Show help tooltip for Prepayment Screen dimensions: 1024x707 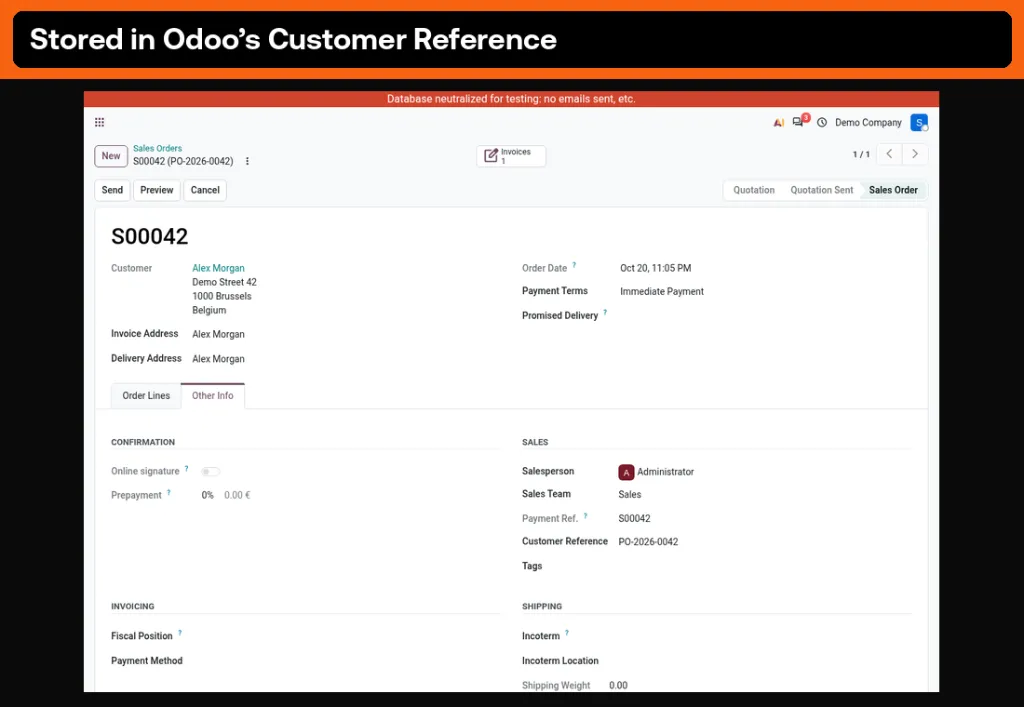168,492
